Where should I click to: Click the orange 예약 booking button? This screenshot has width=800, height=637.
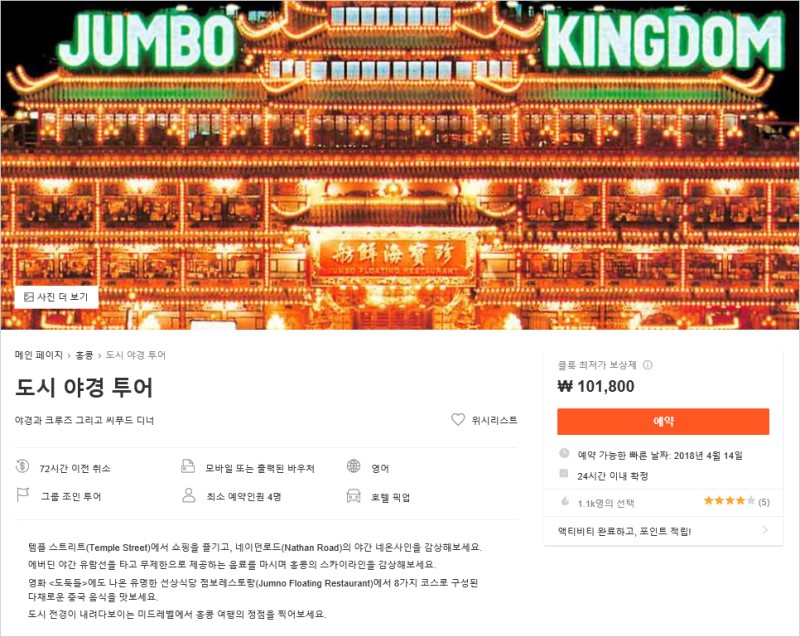663,421
